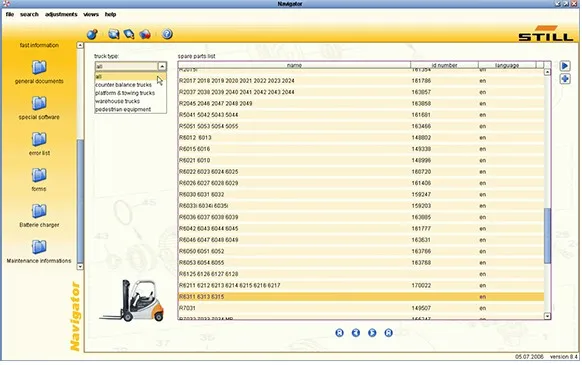582x365 pixels.
Task: Click the blue globe toolbar icon
Action: pos(92,34)
